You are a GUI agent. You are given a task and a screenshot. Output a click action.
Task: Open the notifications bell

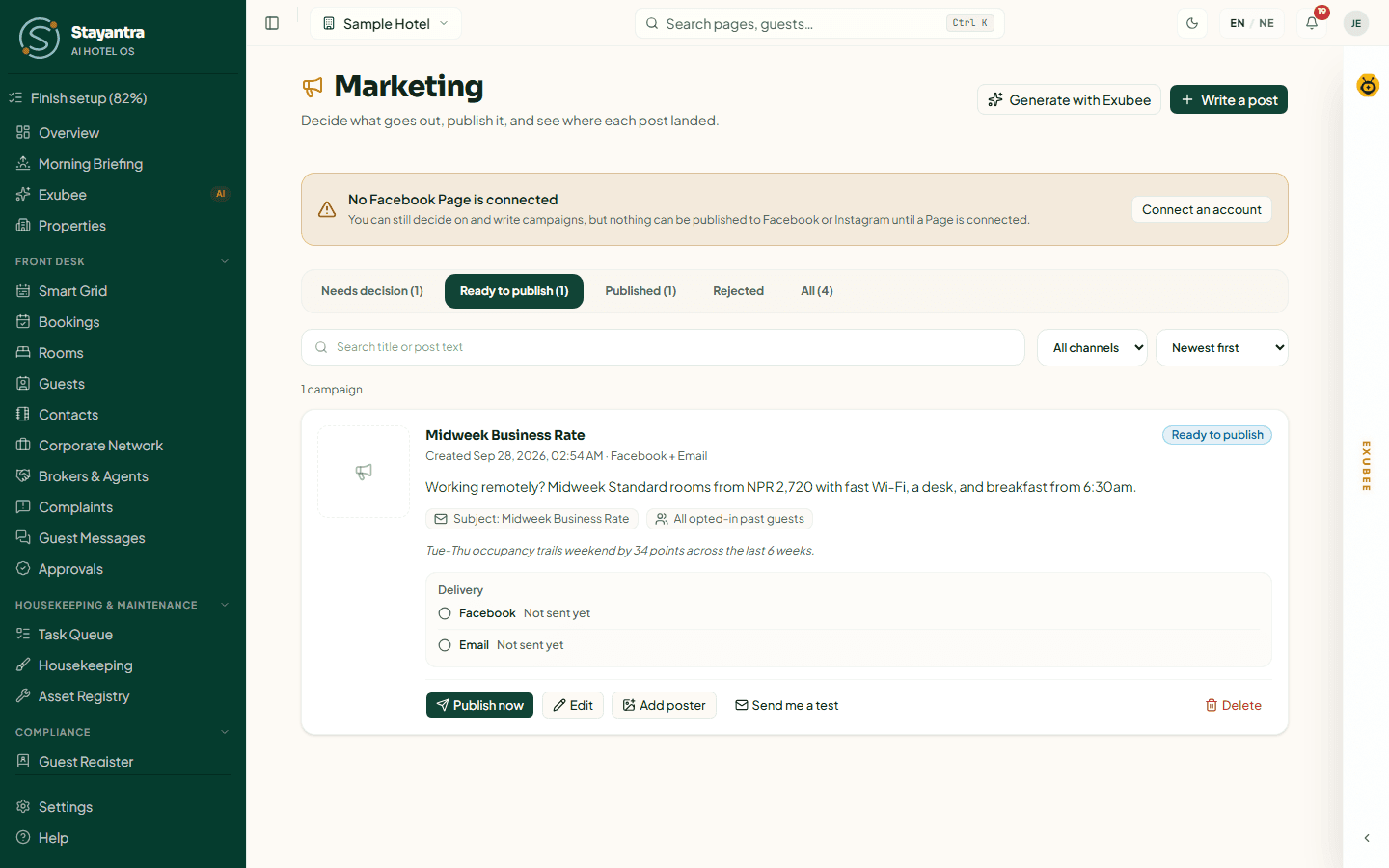coord(1312,23)
